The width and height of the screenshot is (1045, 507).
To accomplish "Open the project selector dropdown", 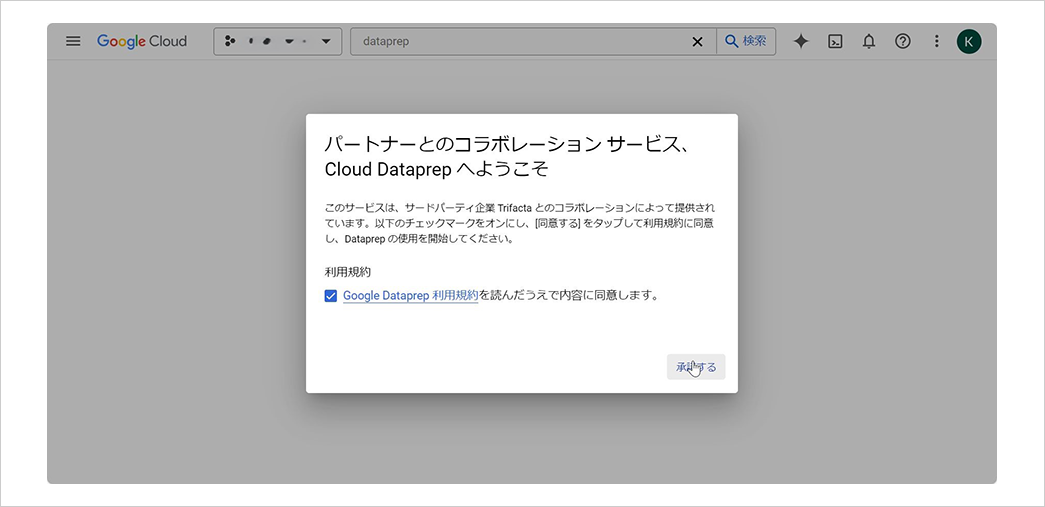I will [278, 41].
